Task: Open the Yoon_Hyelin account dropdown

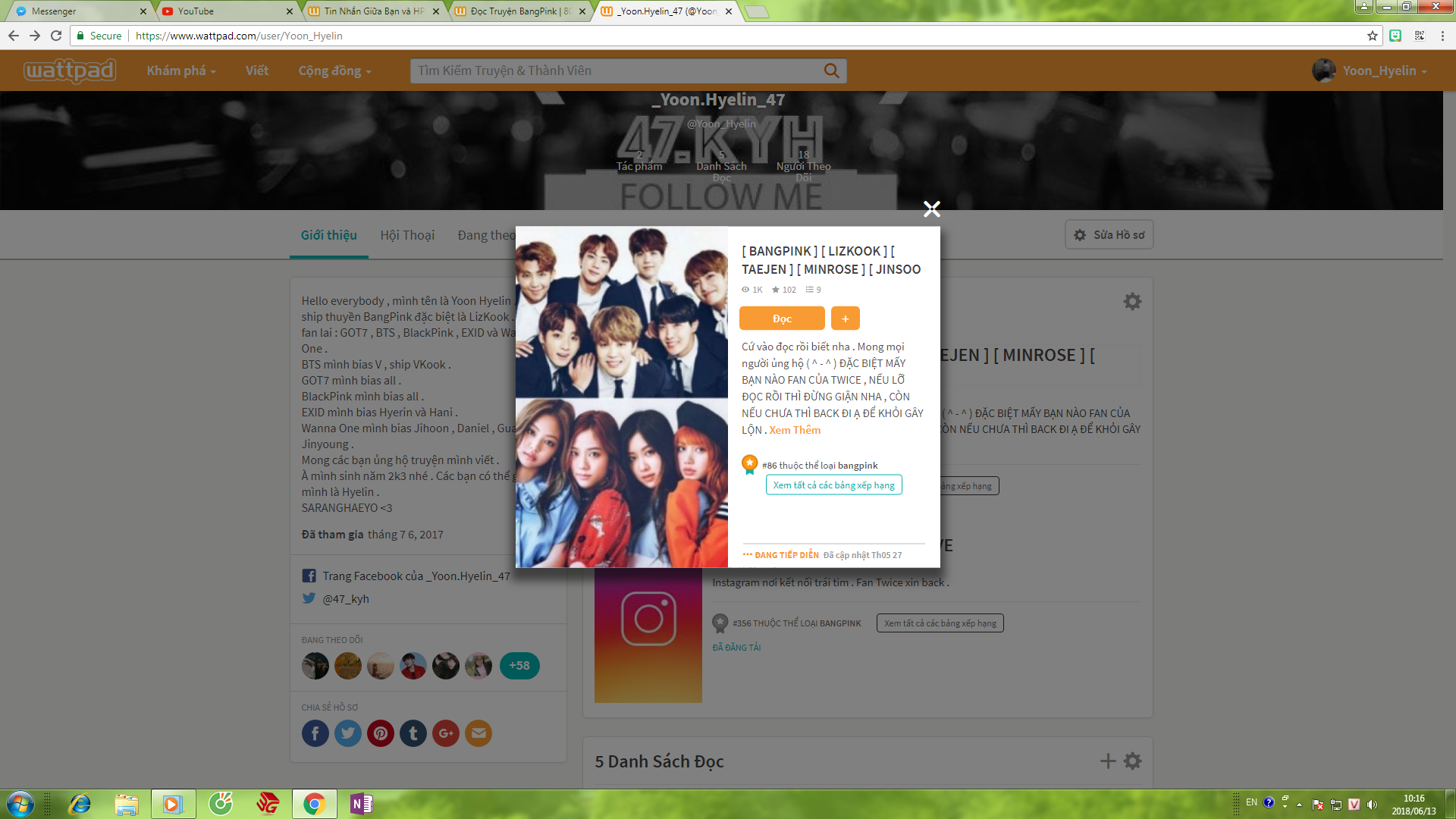Action: click(x=1384, y=71)
